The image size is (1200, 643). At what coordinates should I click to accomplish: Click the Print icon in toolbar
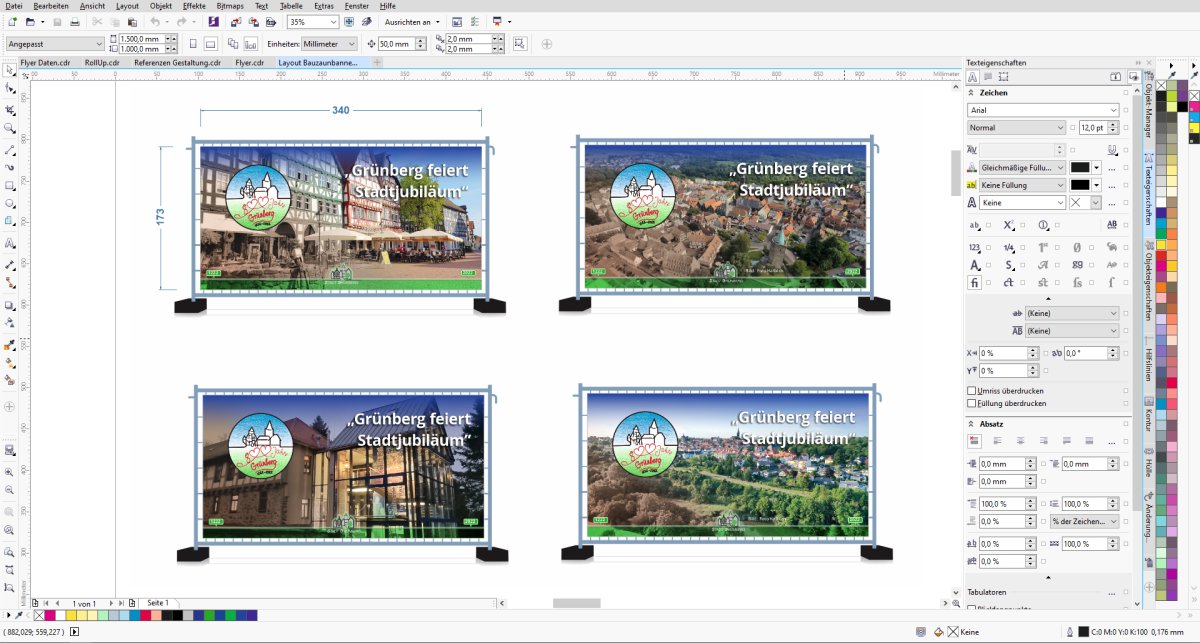tap(75, 21)
